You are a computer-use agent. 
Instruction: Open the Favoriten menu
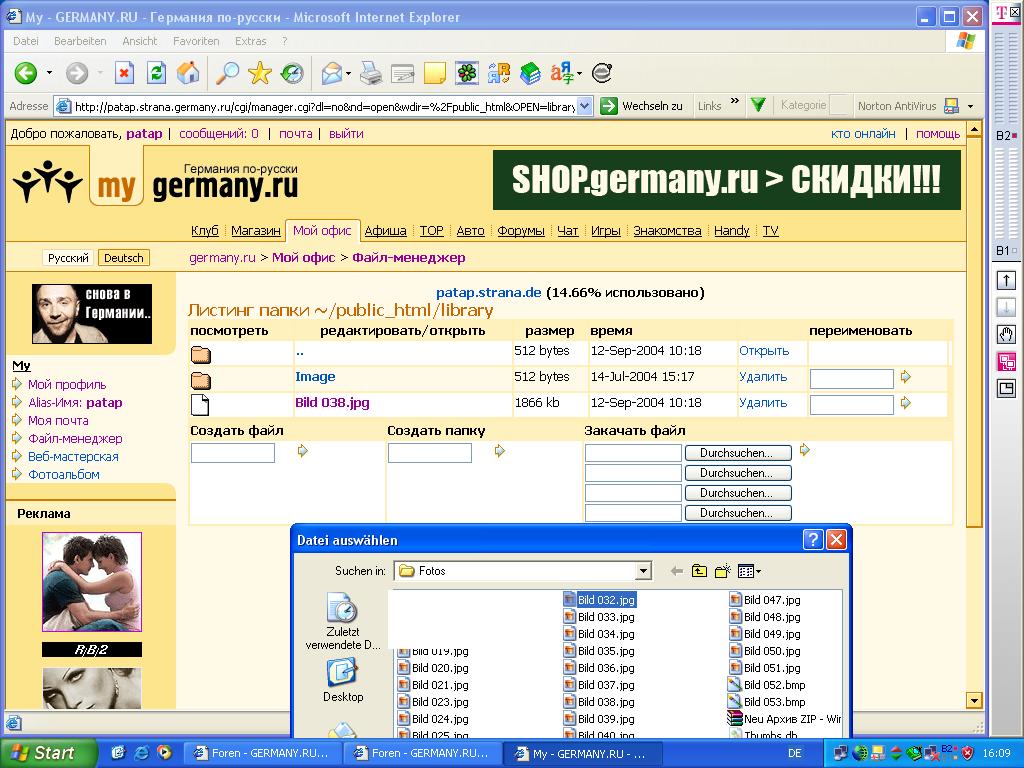tap(196, 41)
